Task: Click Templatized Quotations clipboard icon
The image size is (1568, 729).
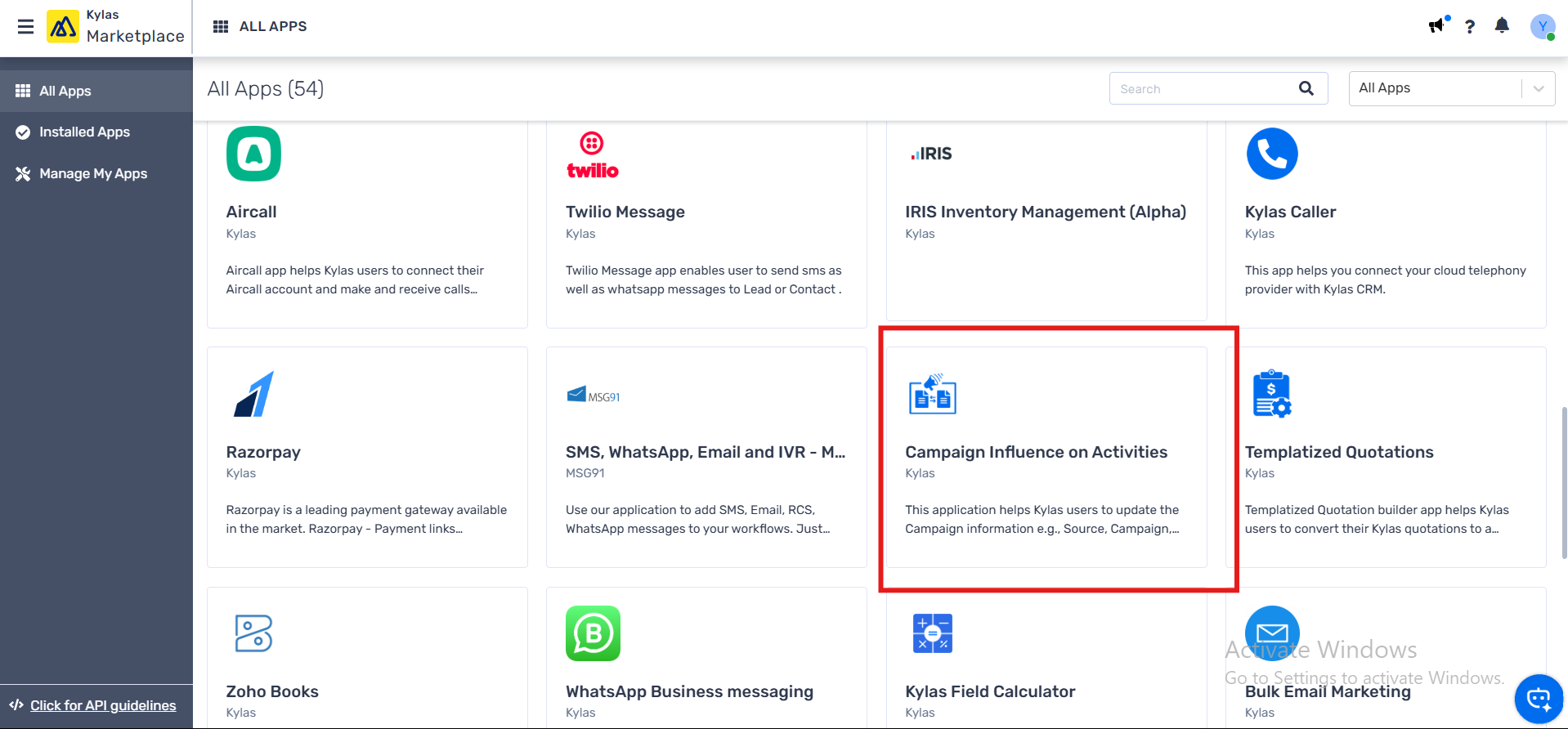Action: pos(1272,393)
